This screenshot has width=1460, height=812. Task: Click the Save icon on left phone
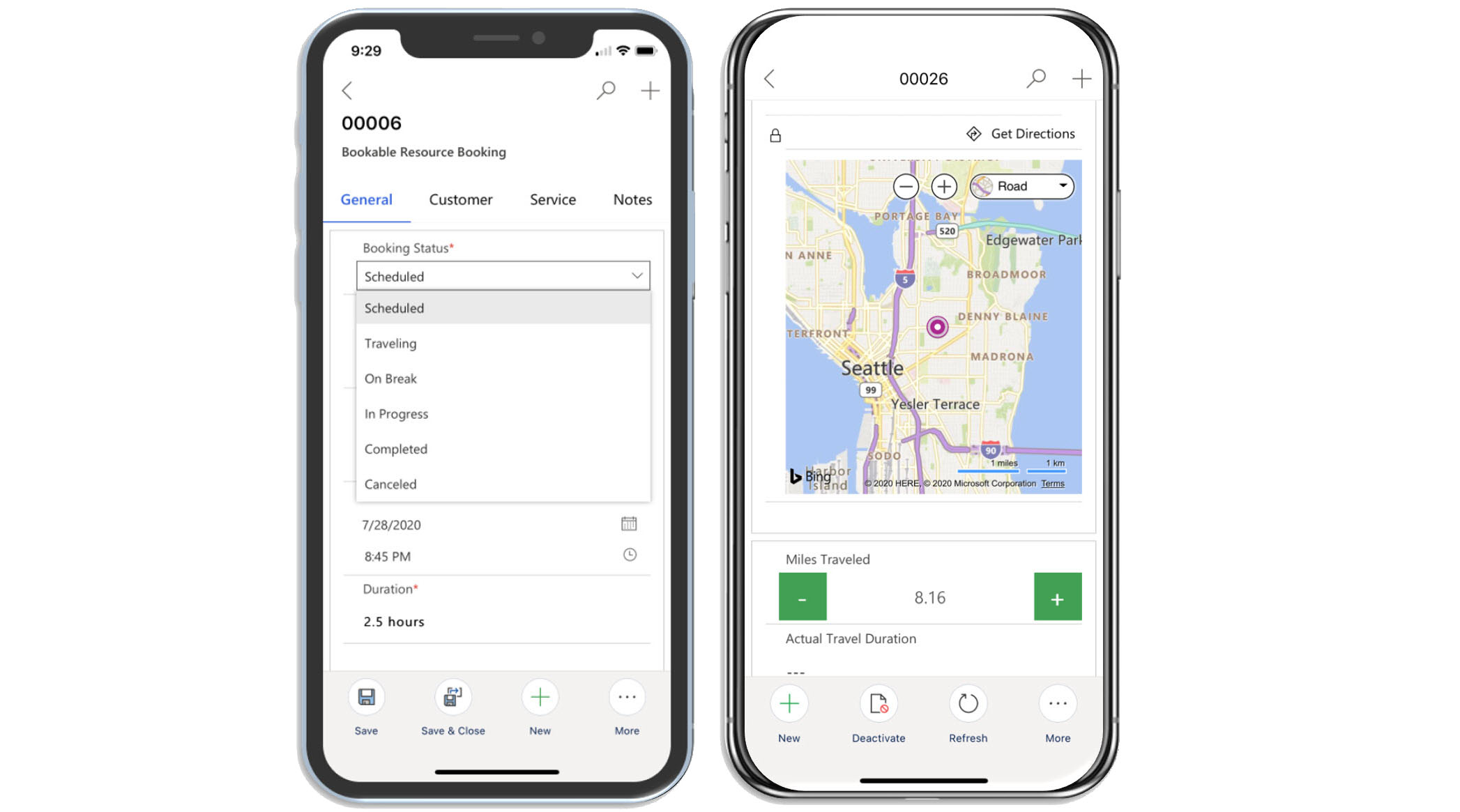365,698
